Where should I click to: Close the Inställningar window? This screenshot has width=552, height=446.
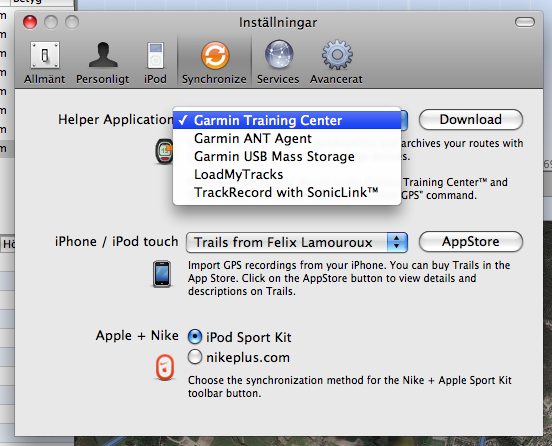(x=30, y=22)
